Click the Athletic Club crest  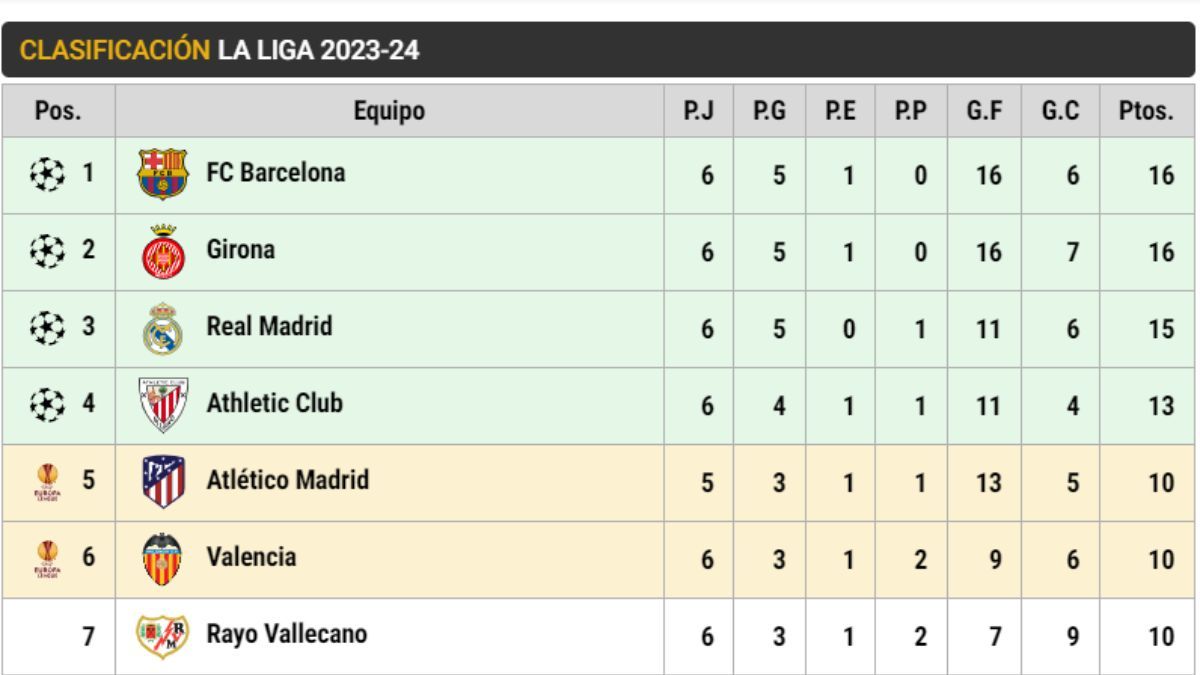click(162, 405)
